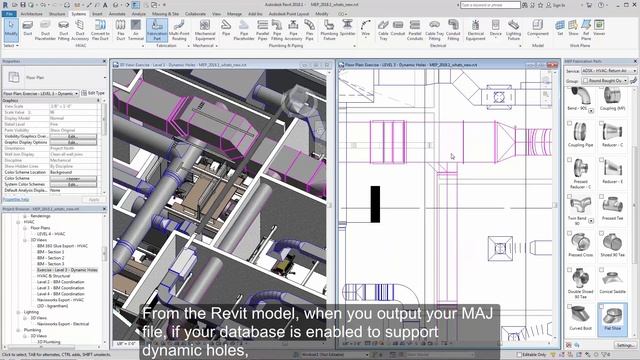
Task: Expand Twin Bend 90 options arrow
Action: (591, 221)
